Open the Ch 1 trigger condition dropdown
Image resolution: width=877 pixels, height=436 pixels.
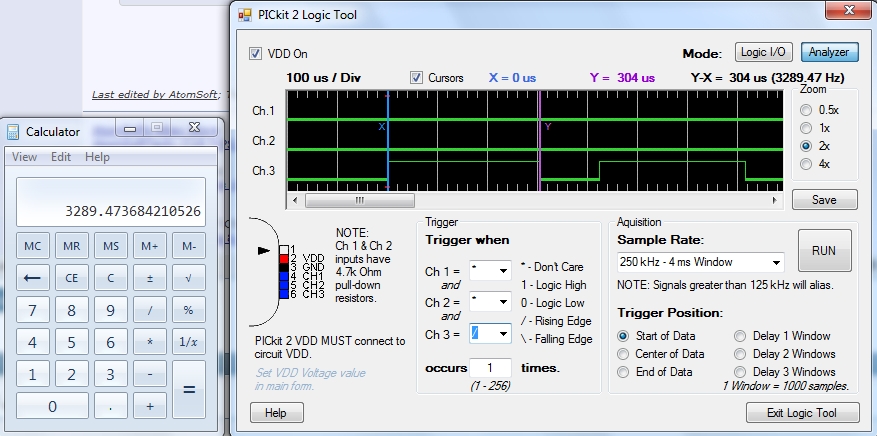503,271
